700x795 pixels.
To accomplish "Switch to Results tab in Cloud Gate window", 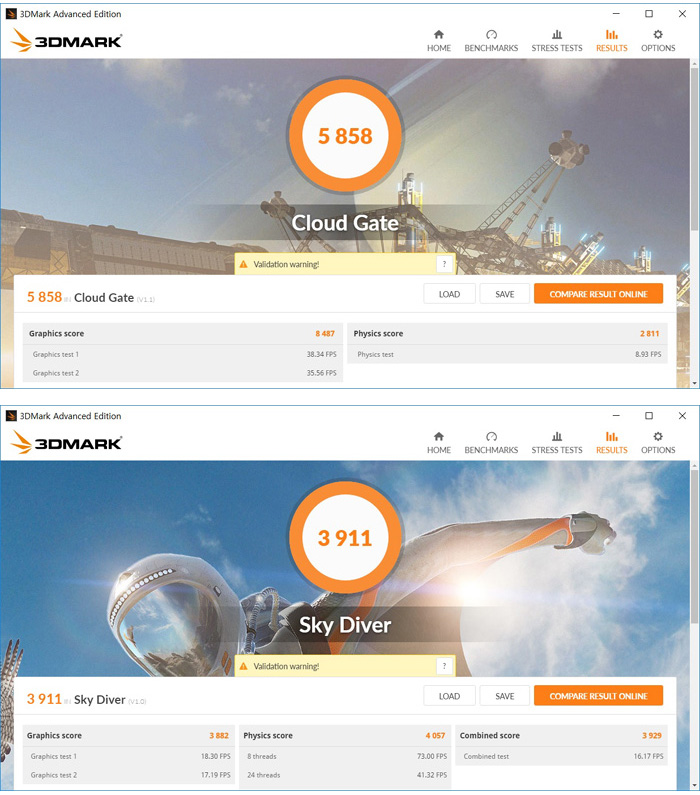I will pyautogui.click(x=611, y=41).
